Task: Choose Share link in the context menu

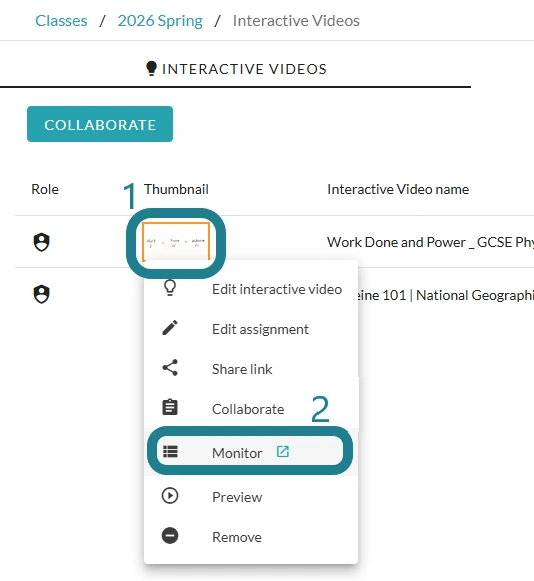Action: coord(251,369)
